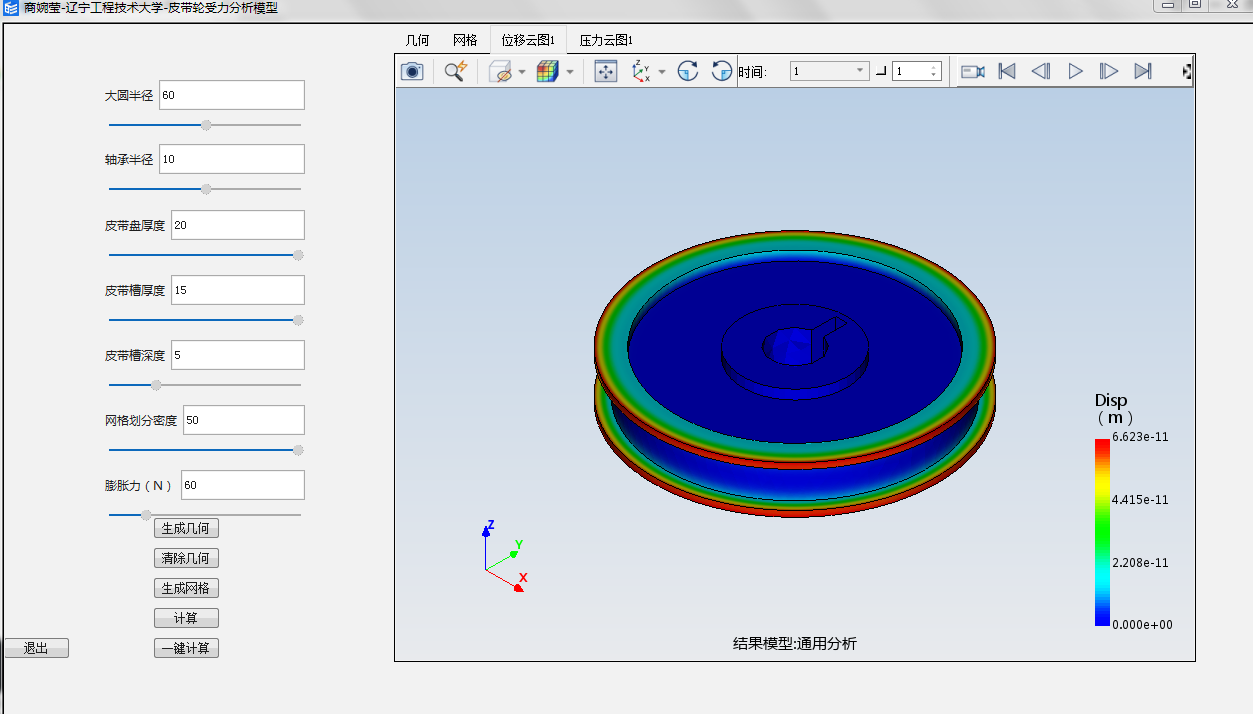Click the rotate clockwise view icon
This screenshot has width=1253, height=714.
pyautogui.click(x=688, y=71)
